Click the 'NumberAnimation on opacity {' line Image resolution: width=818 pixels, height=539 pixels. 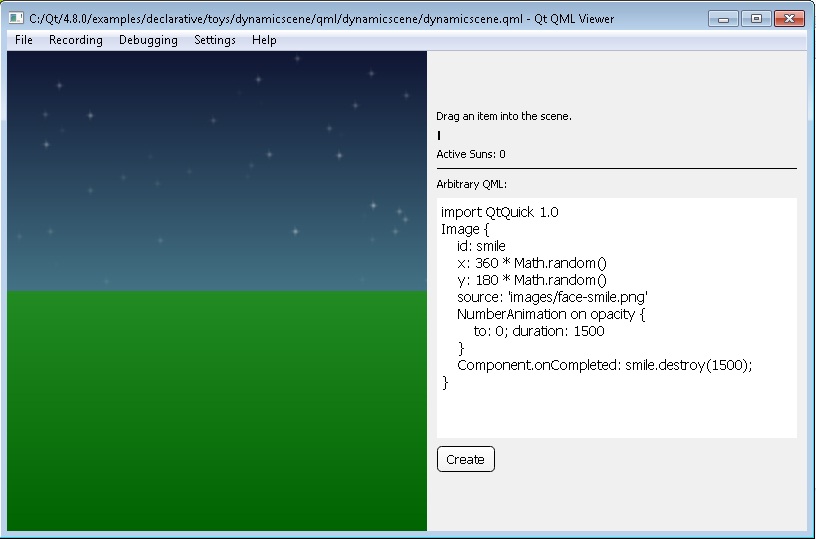coord(551,314)
